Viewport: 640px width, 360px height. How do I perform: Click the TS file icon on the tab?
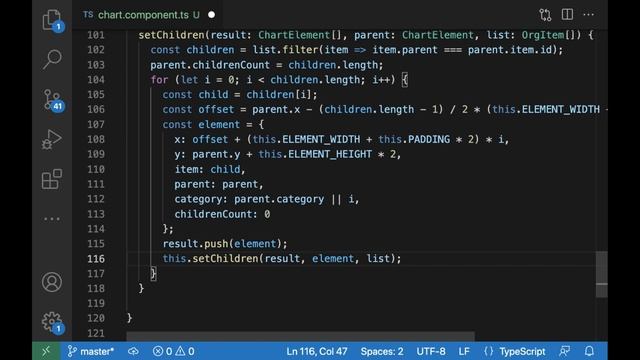[x=88, y=15]
